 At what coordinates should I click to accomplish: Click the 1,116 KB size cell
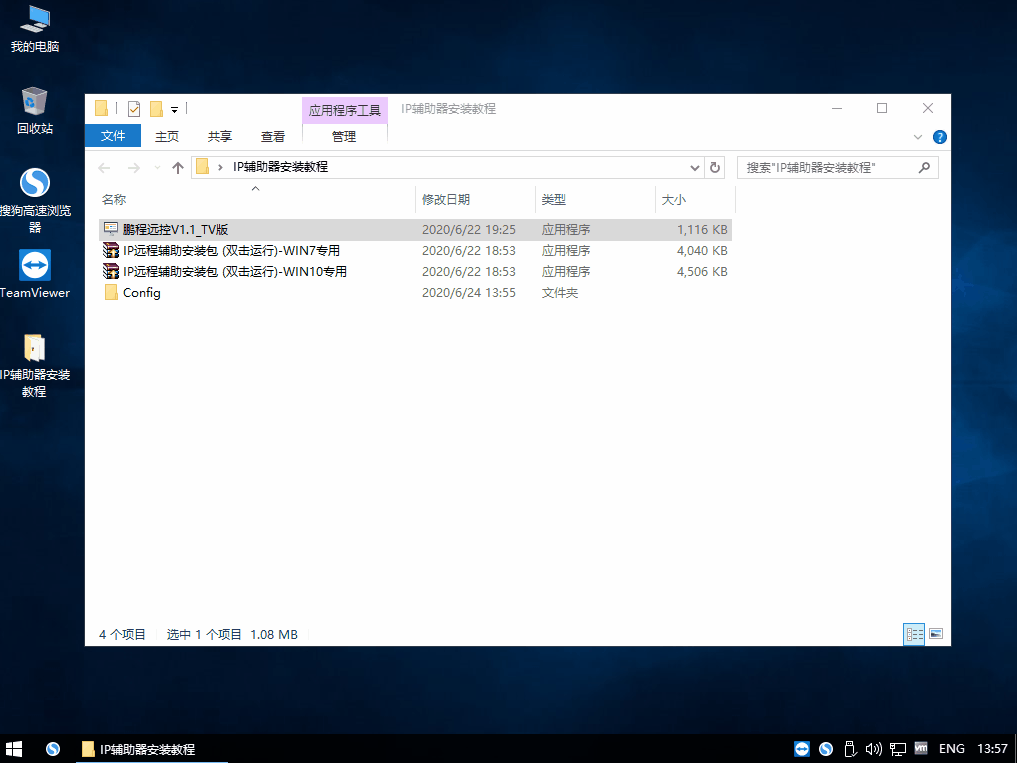click(x=702, y=230)
